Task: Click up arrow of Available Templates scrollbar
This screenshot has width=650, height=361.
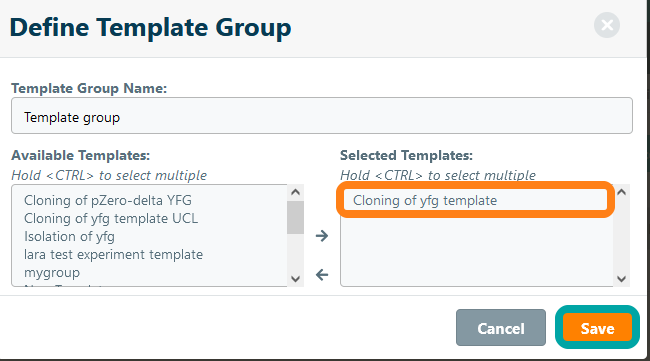Action: [295, 192]
